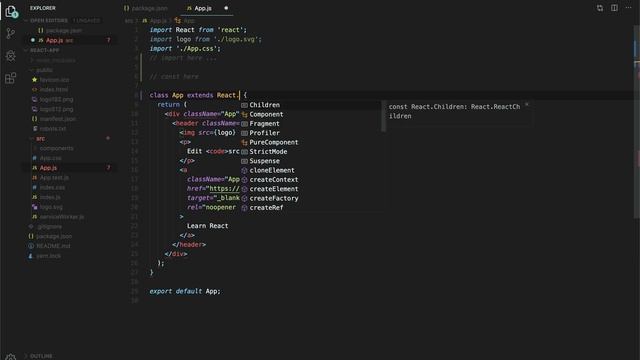Click the src segment in breadcrumb
This screenshot has width=640, height=360.
tap(129, 20)
